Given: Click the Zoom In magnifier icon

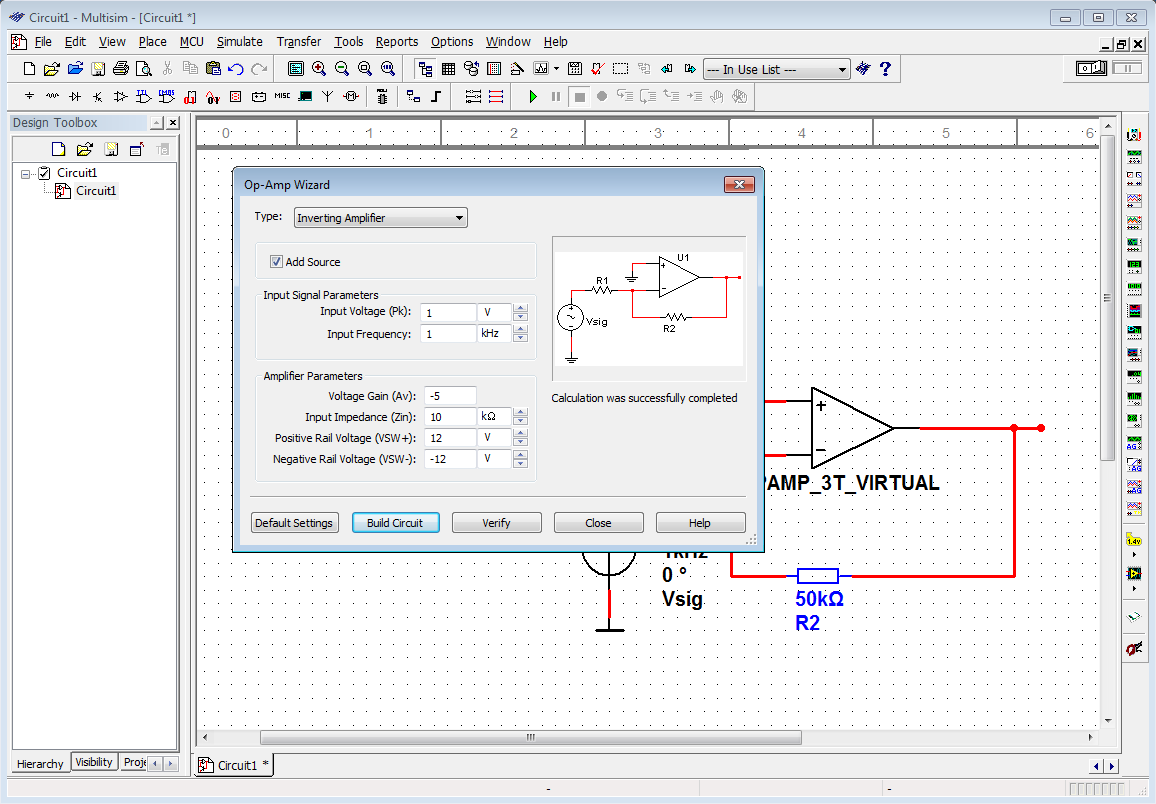Looking at the screenshot, I should tap(318, 69).
